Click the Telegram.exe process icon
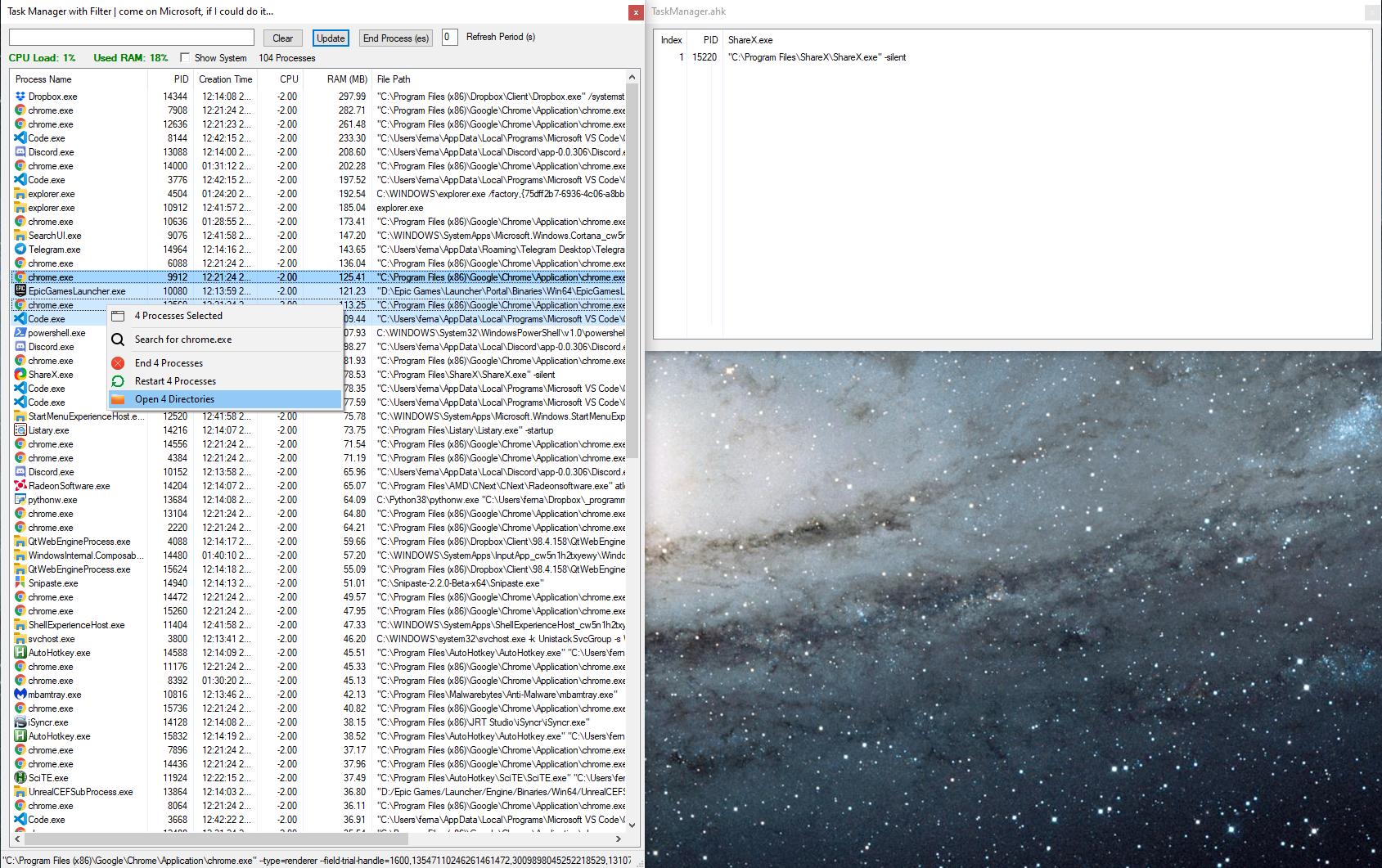 pos(20,250)
